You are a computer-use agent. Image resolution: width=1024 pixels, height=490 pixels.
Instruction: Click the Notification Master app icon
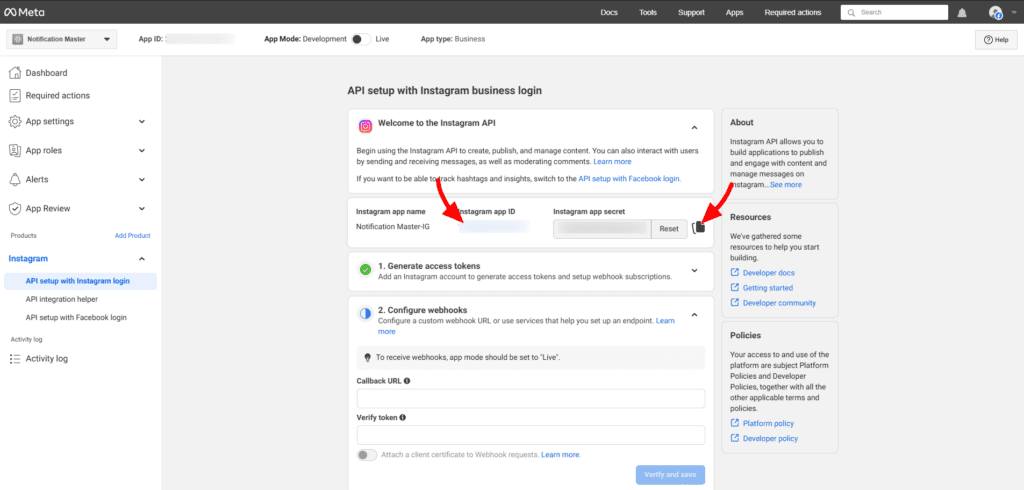click(x=18, y=39)
